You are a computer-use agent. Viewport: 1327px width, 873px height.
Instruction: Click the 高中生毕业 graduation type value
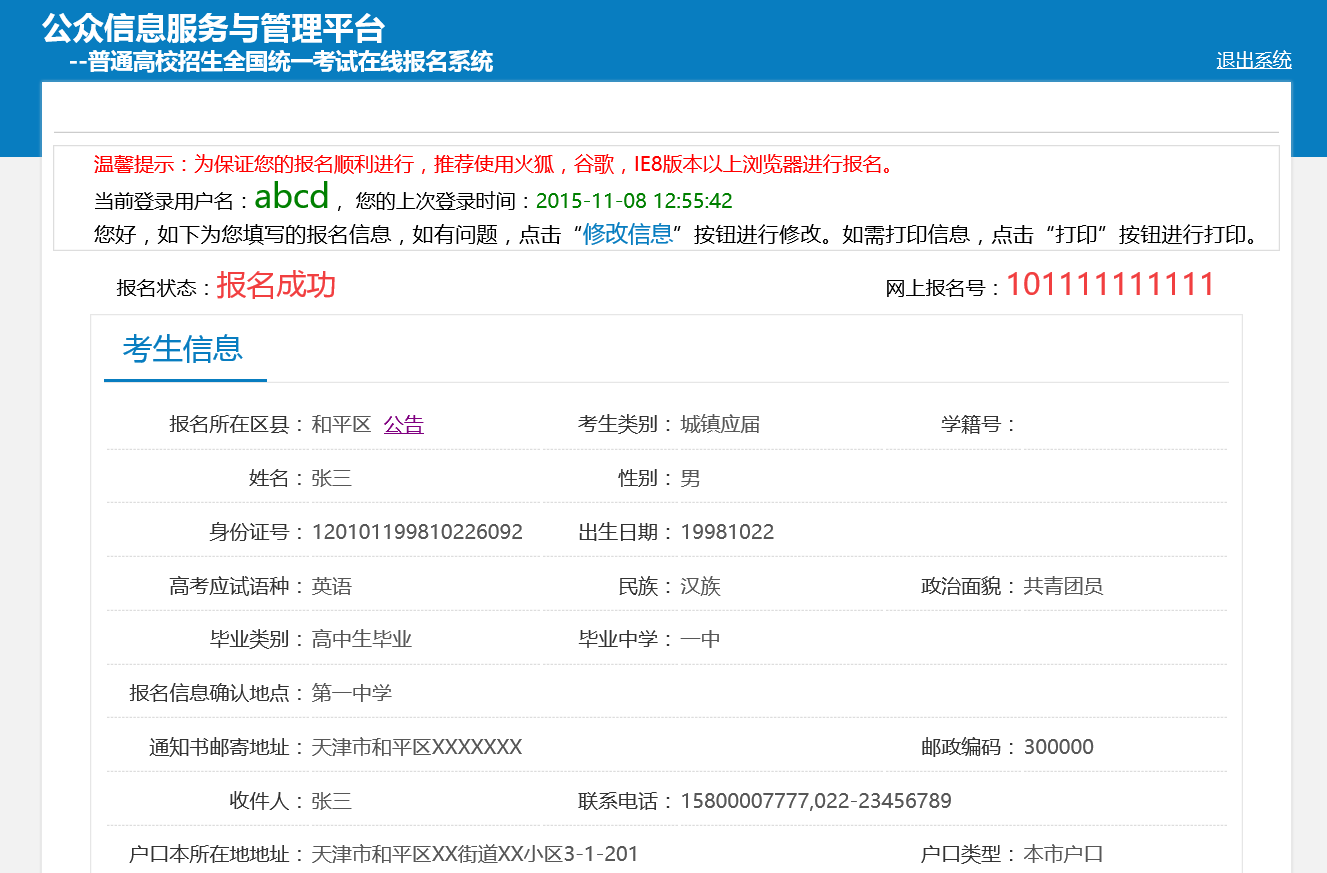[x=362, y=640]
